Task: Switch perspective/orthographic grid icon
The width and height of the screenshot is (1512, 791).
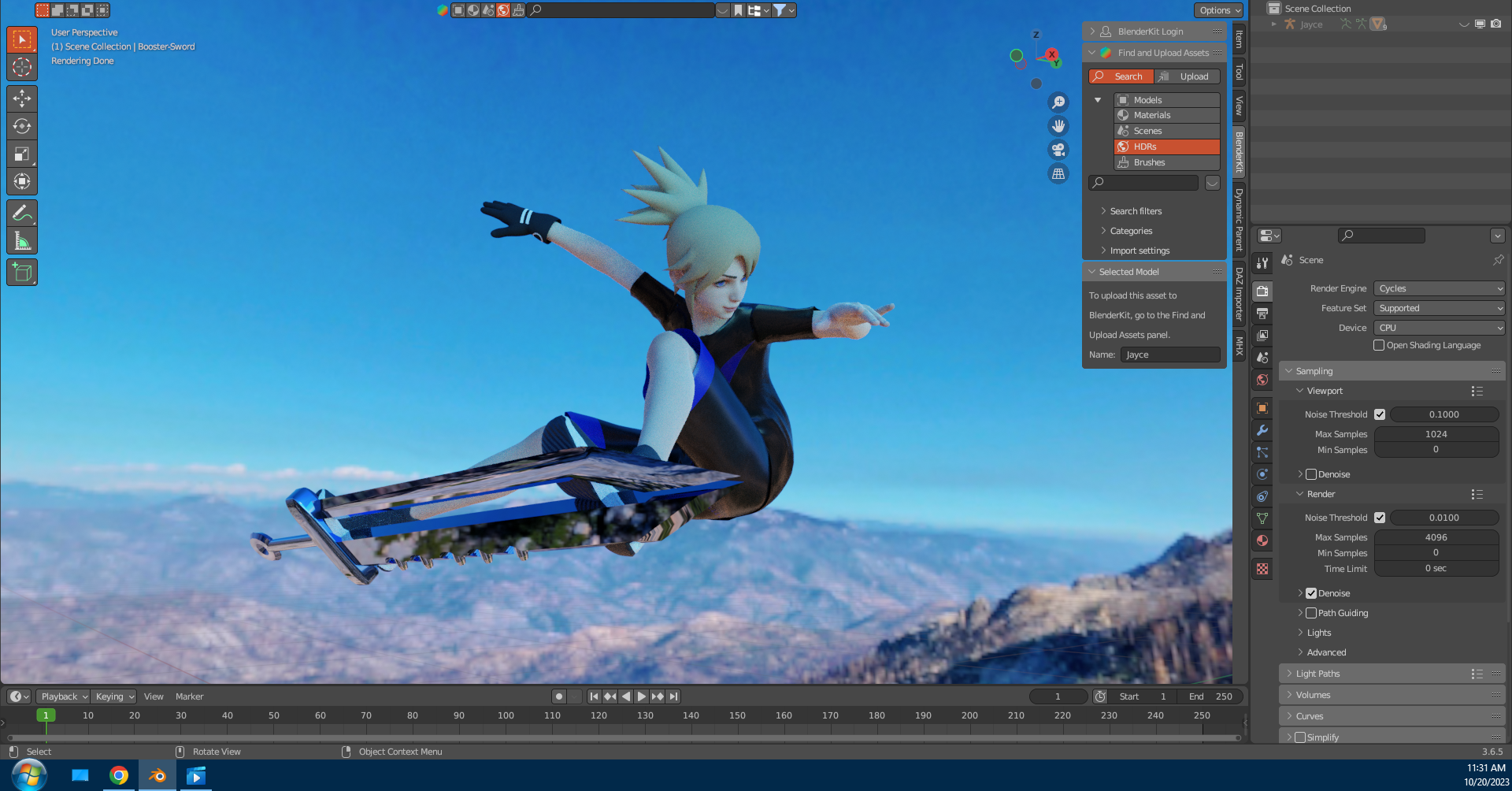Action: click(x=1058, y=173)
